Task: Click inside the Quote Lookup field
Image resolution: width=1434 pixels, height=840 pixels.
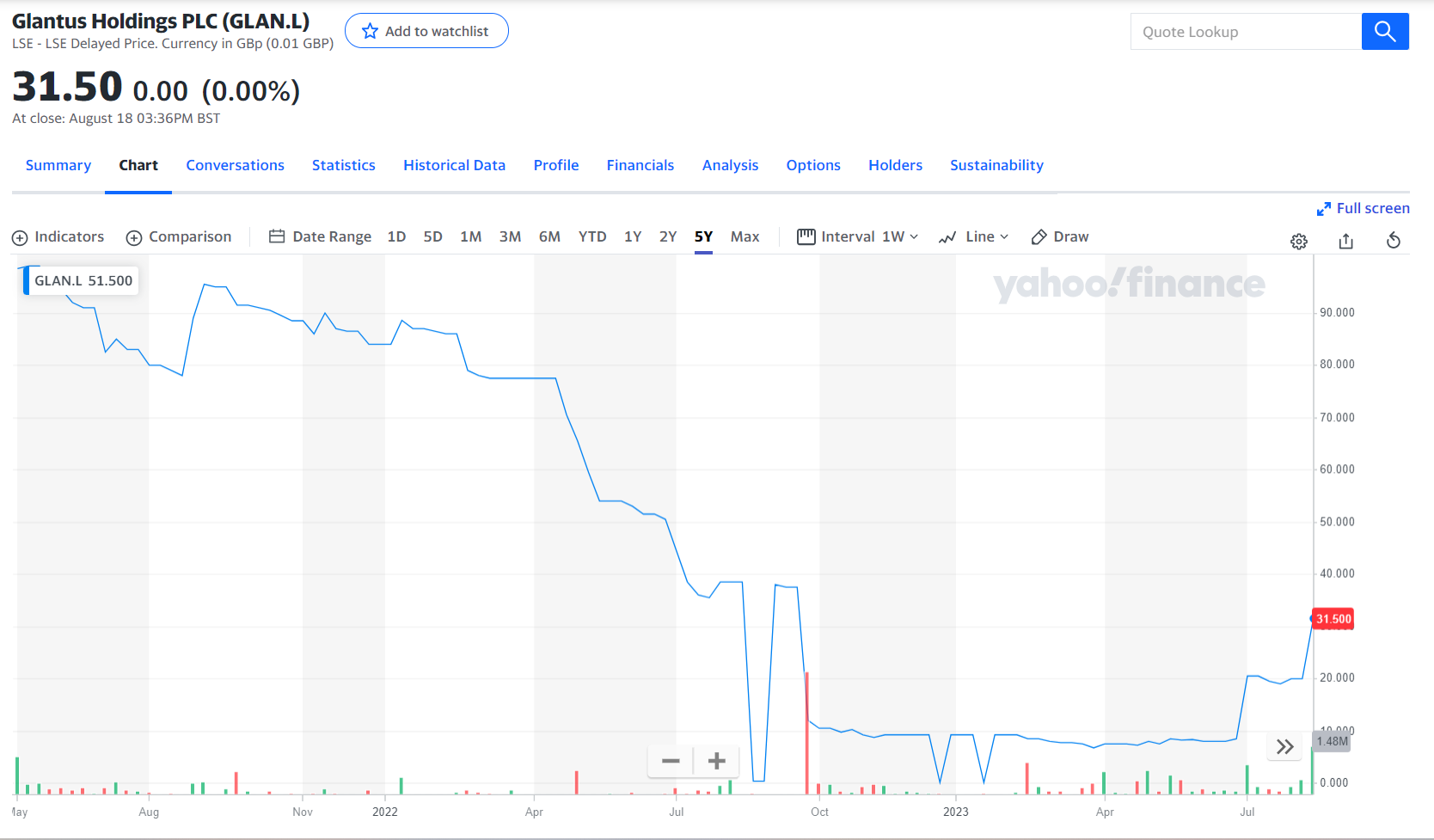Action: pyautogui.click(x=1245, y=31)
